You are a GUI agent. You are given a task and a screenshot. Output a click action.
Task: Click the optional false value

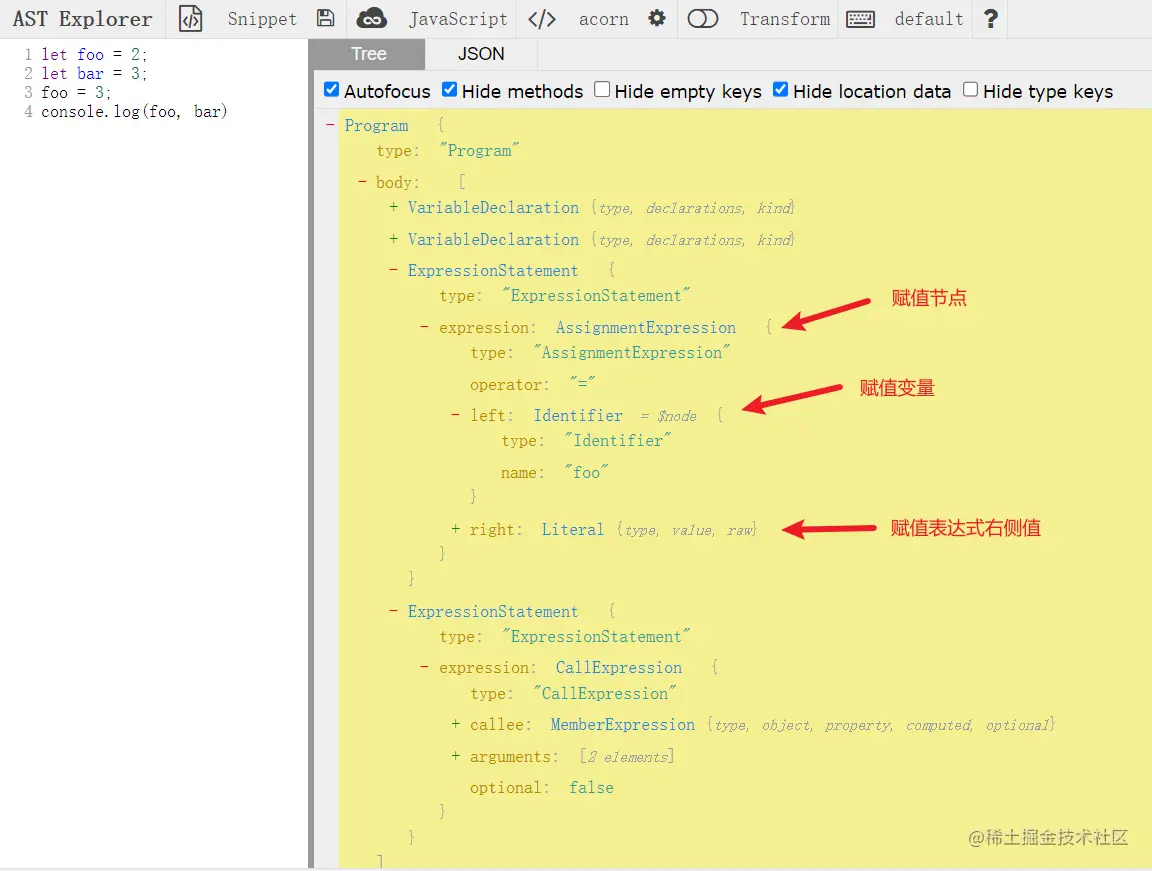[591, 788]
